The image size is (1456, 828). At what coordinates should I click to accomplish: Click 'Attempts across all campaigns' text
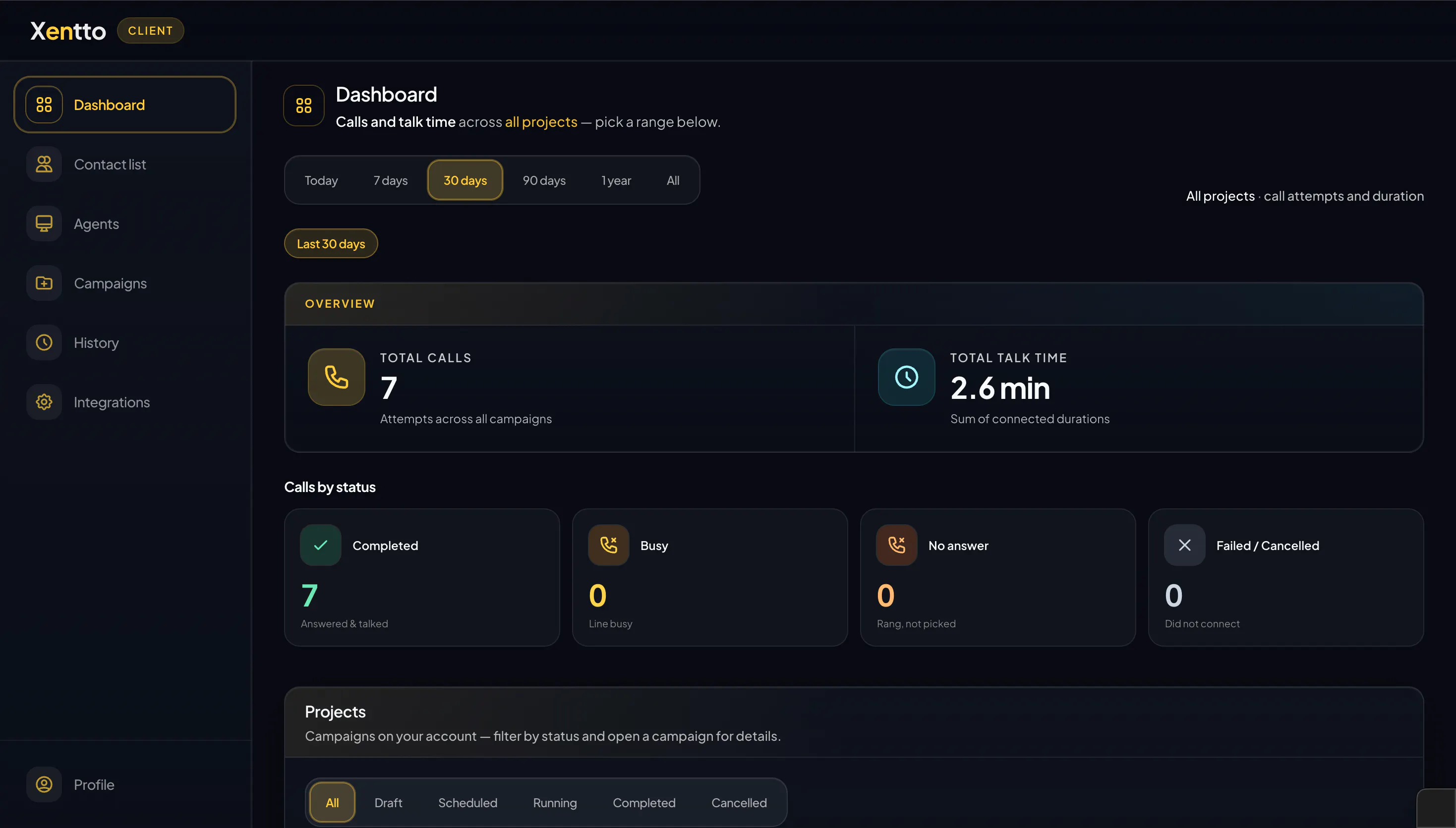click(x=466, y=419)
